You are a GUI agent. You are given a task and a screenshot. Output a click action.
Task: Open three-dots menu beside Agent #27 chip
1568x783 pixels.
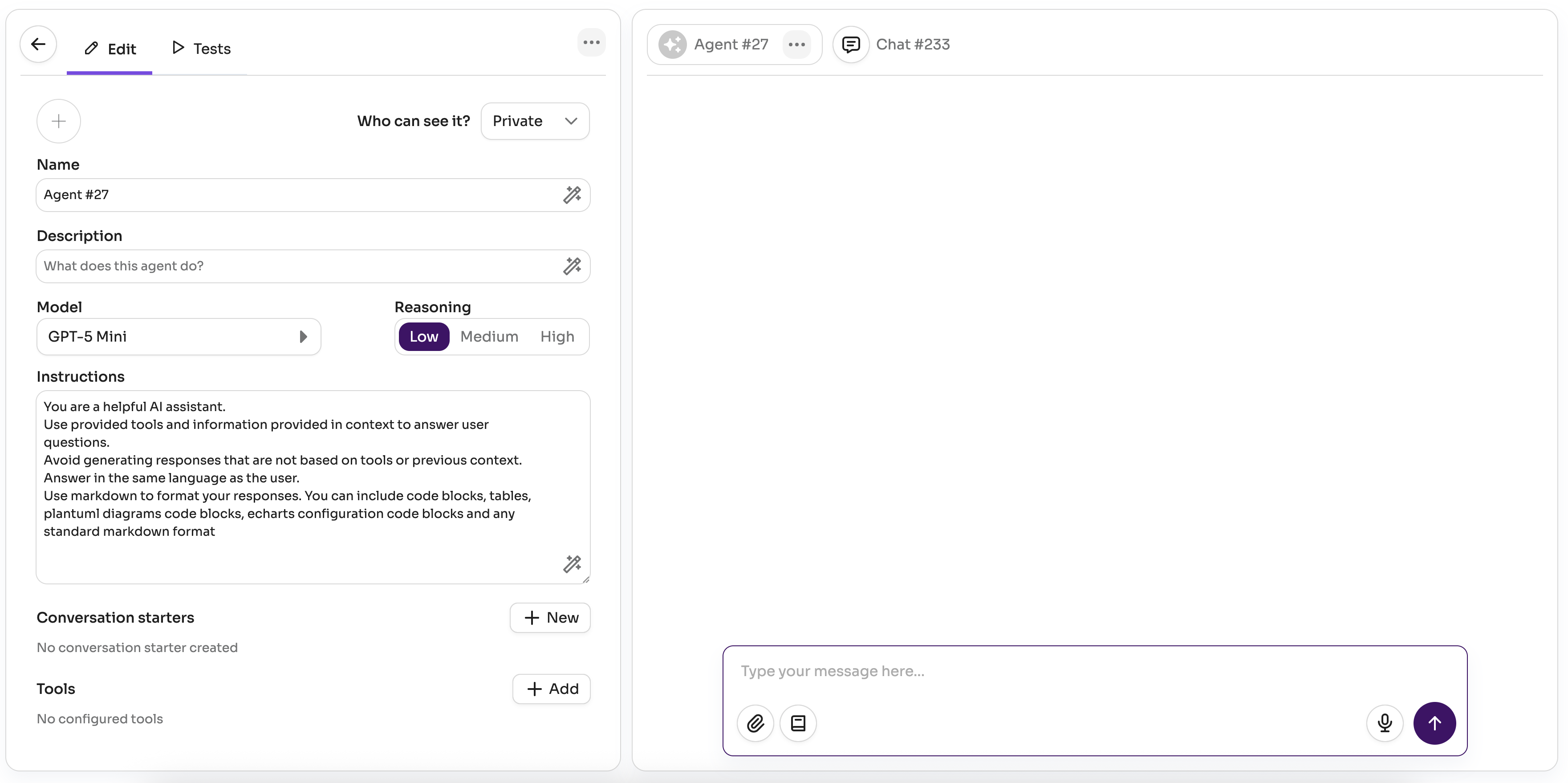pyautogui.click(x=796, y=45)
